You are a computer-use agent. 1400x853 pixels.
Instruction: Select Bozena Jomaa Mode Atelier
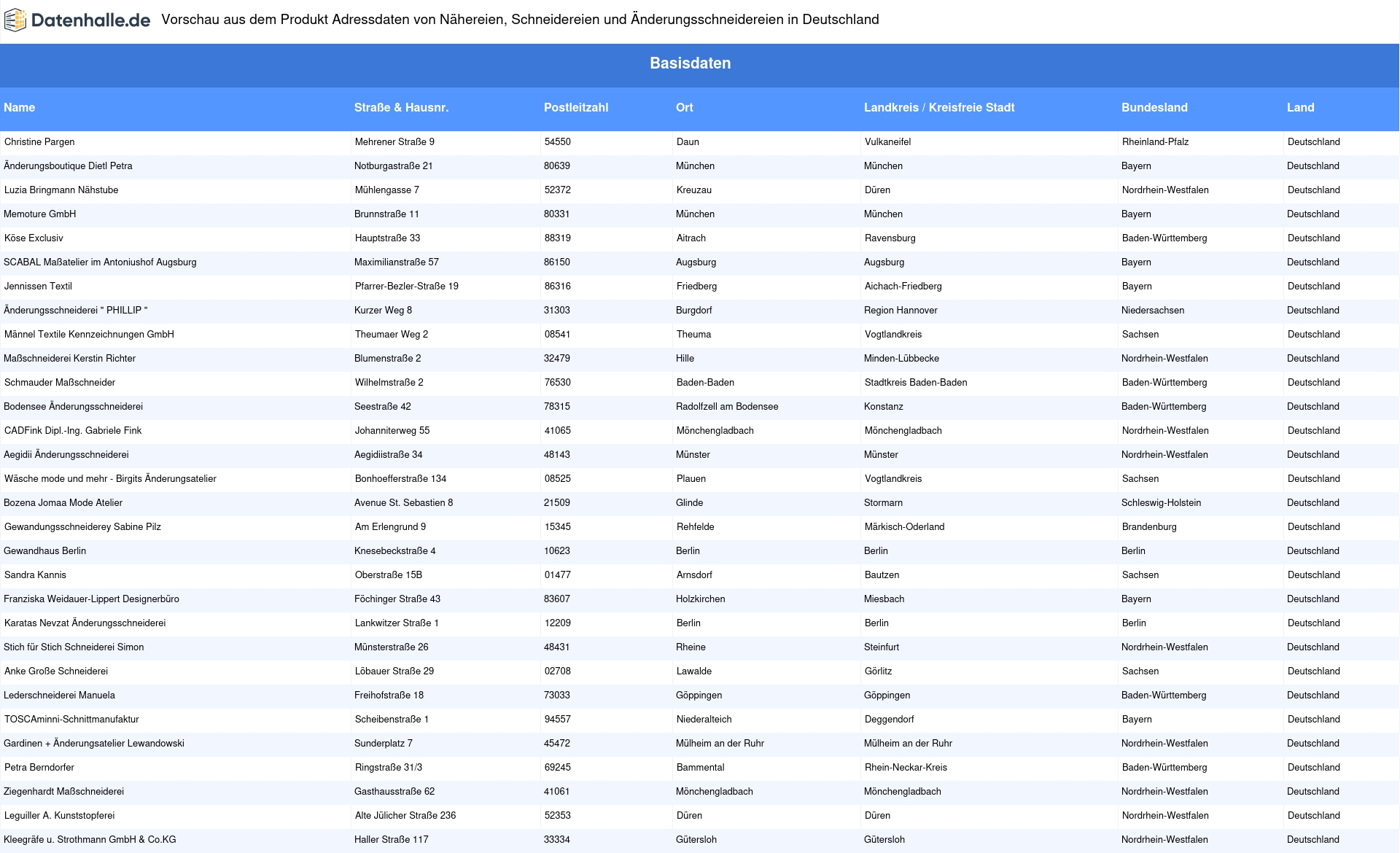pos(63,503)
